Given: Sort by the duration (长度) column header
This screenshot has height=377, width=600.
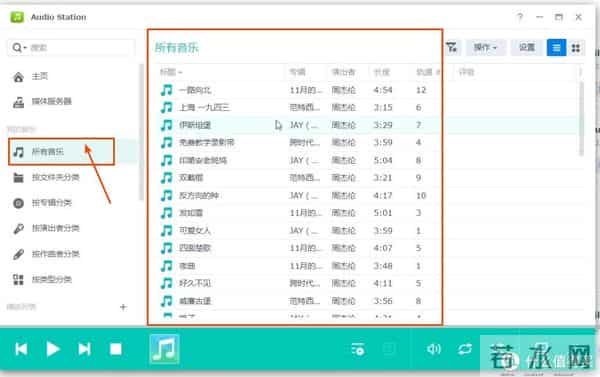Looking at the screenshot, I should [382, 72].
